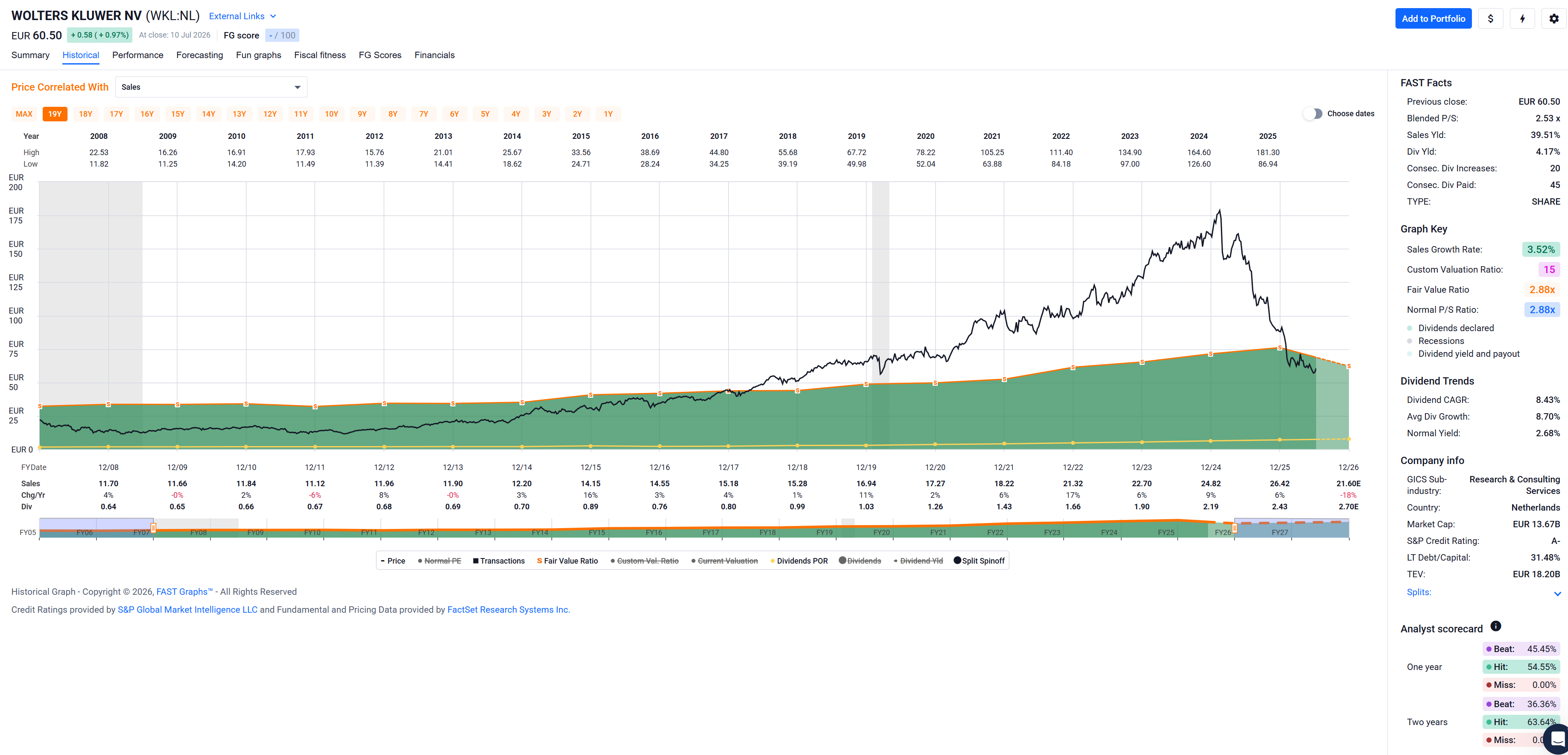1568x755 pixels.
Task: Click the dollar sign currency icon
Action: [1490, 19]
